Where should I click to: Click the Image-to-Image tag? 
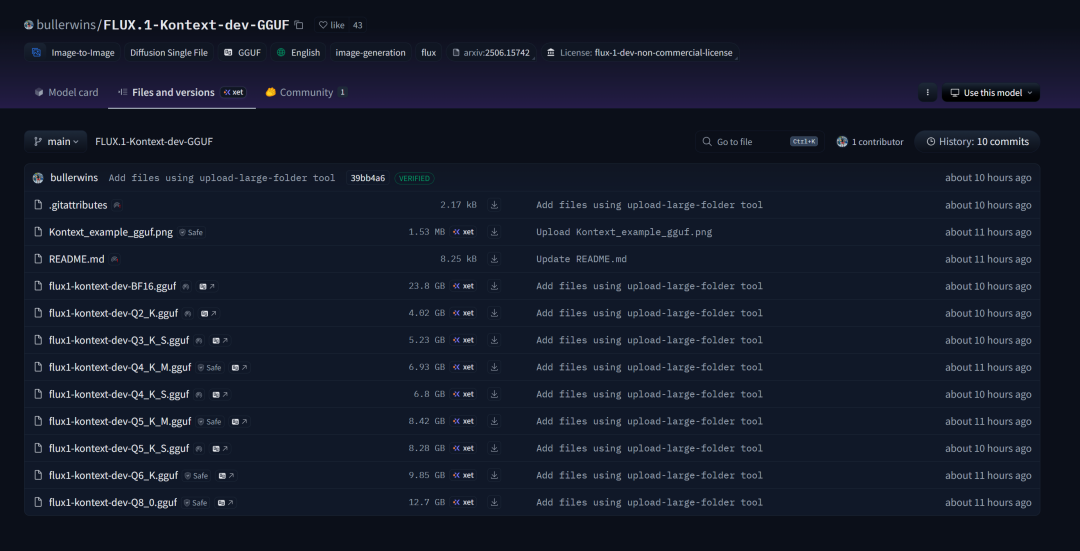[73, 52]
